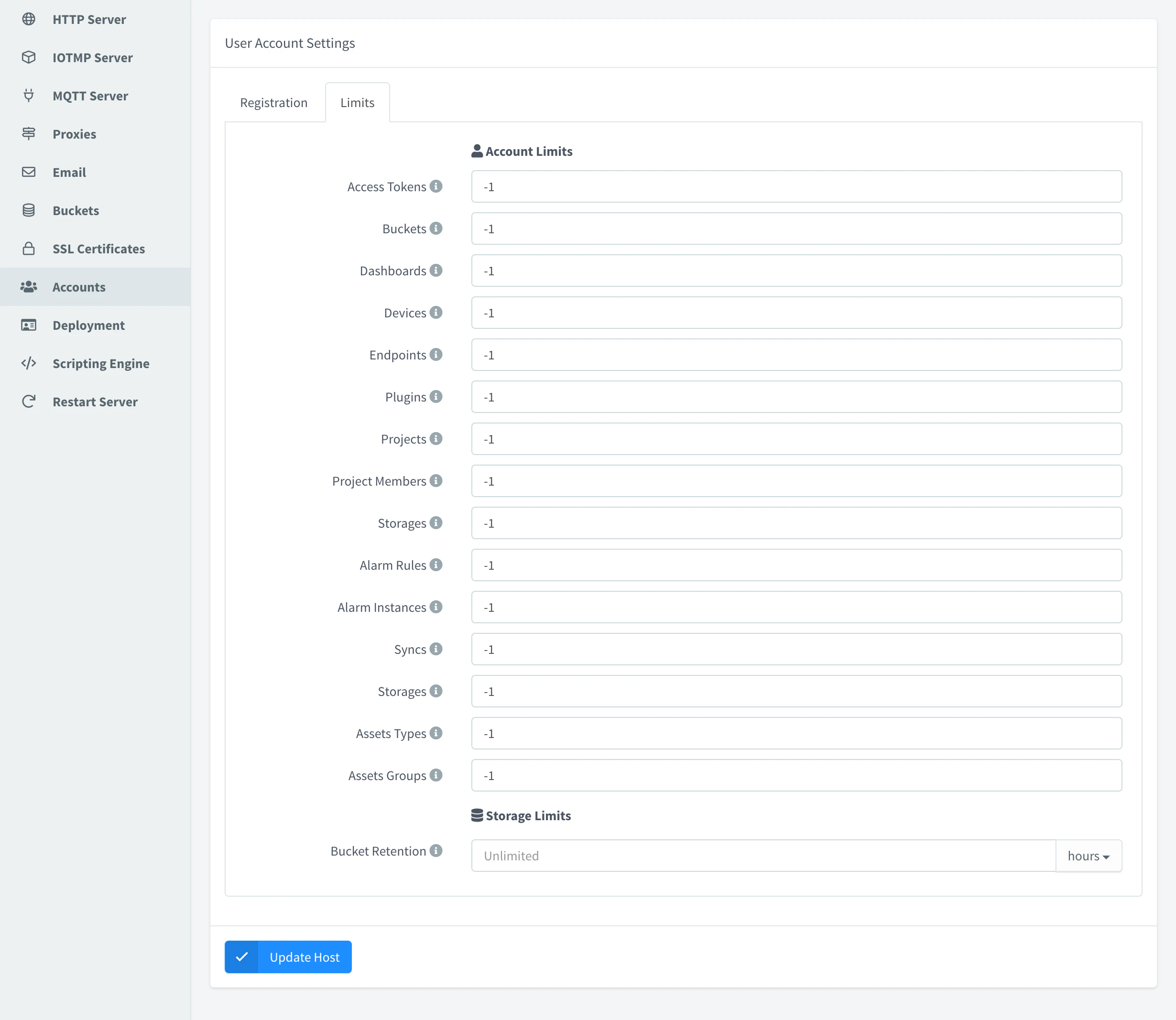
Task: Open the hours unit dropdown
Action: (1089, 856)
